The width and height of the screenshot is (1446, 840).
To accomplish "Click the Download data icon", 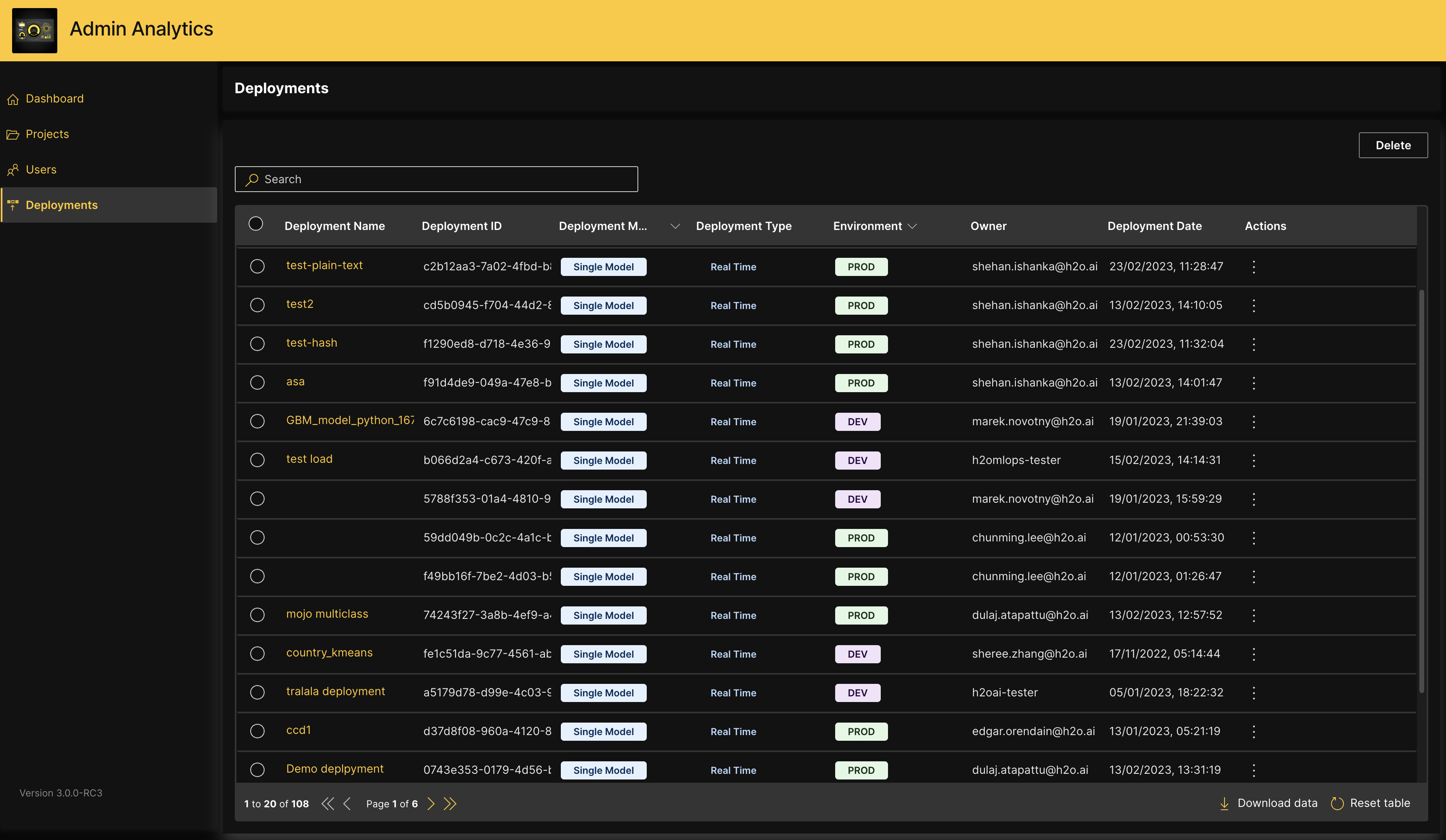I will (1225, 803).
